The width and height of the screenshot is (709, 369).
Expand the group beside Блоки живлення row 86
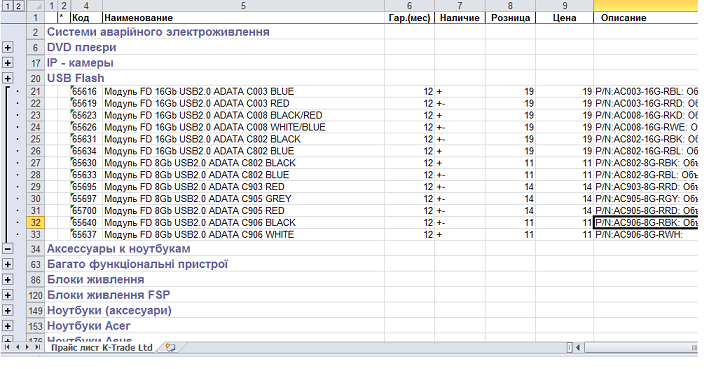pyautogui.click(x=8, y=279)
